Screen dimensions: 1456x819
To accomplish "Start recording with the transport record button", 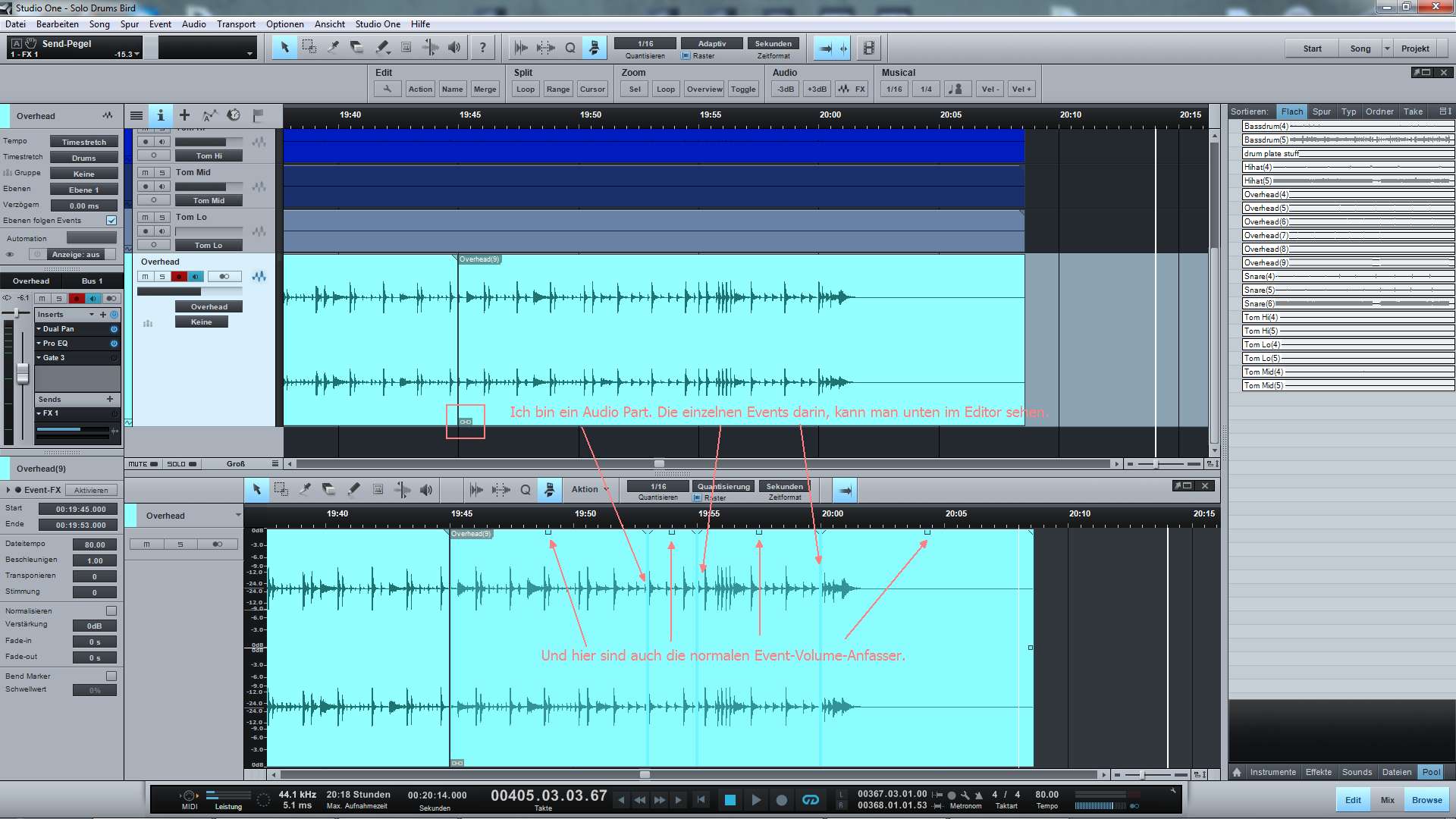I will click(x=781, y=800).
